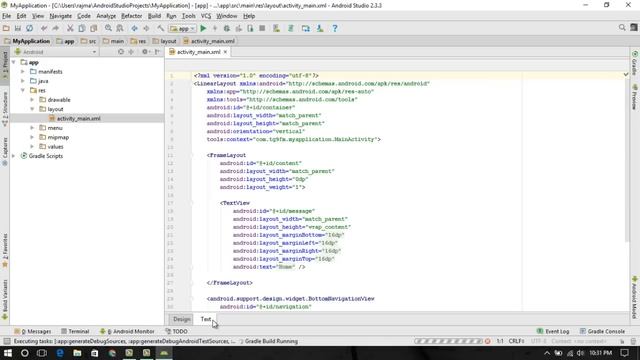Image resolution: width=640 pixels, height=360 pixels.
Task: Open the Navigate menu
Action: click(60, 16)
